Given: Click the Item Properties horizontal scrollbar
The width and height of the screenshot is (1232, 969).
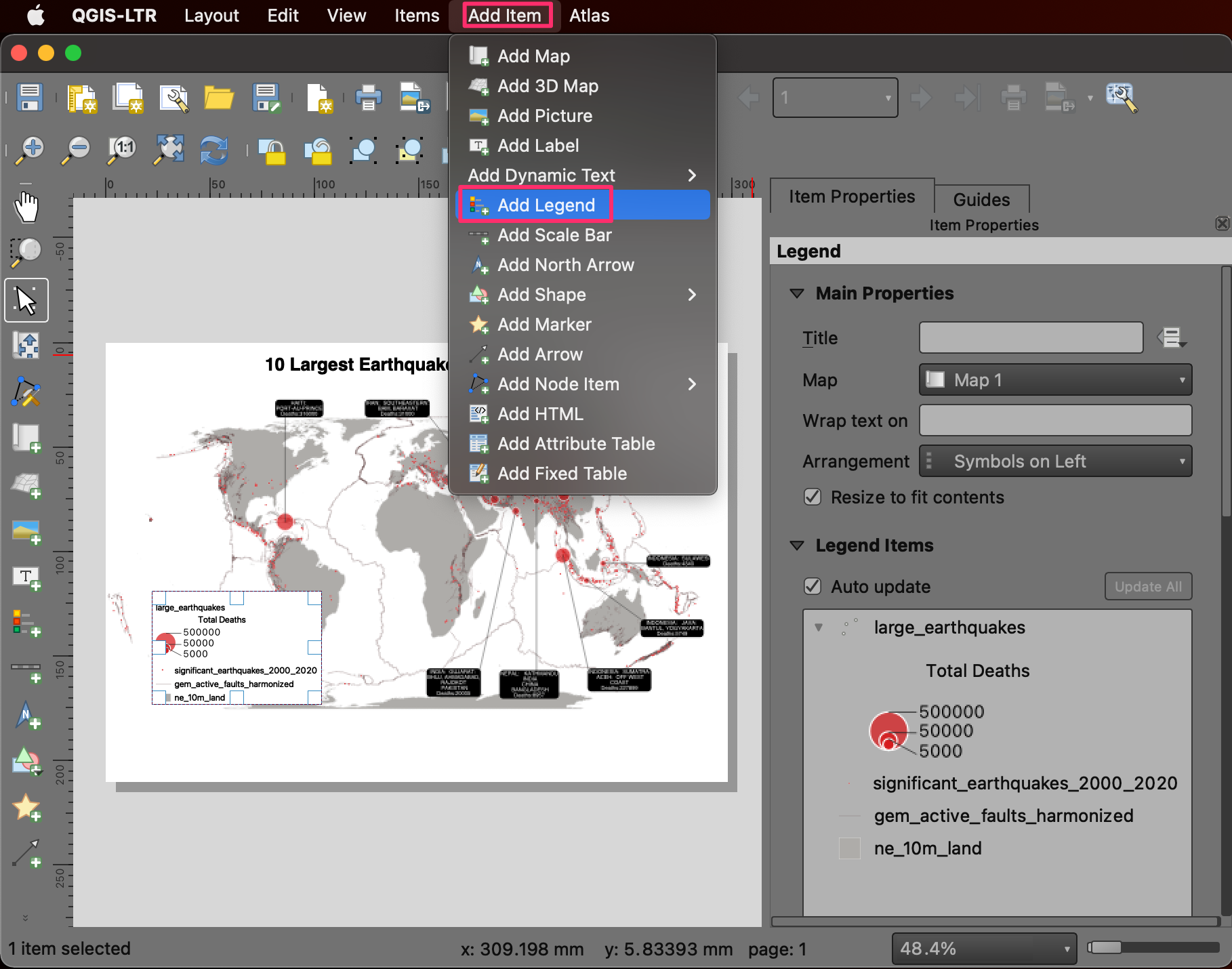Looking at the screenshot, I should coord(995,922).
